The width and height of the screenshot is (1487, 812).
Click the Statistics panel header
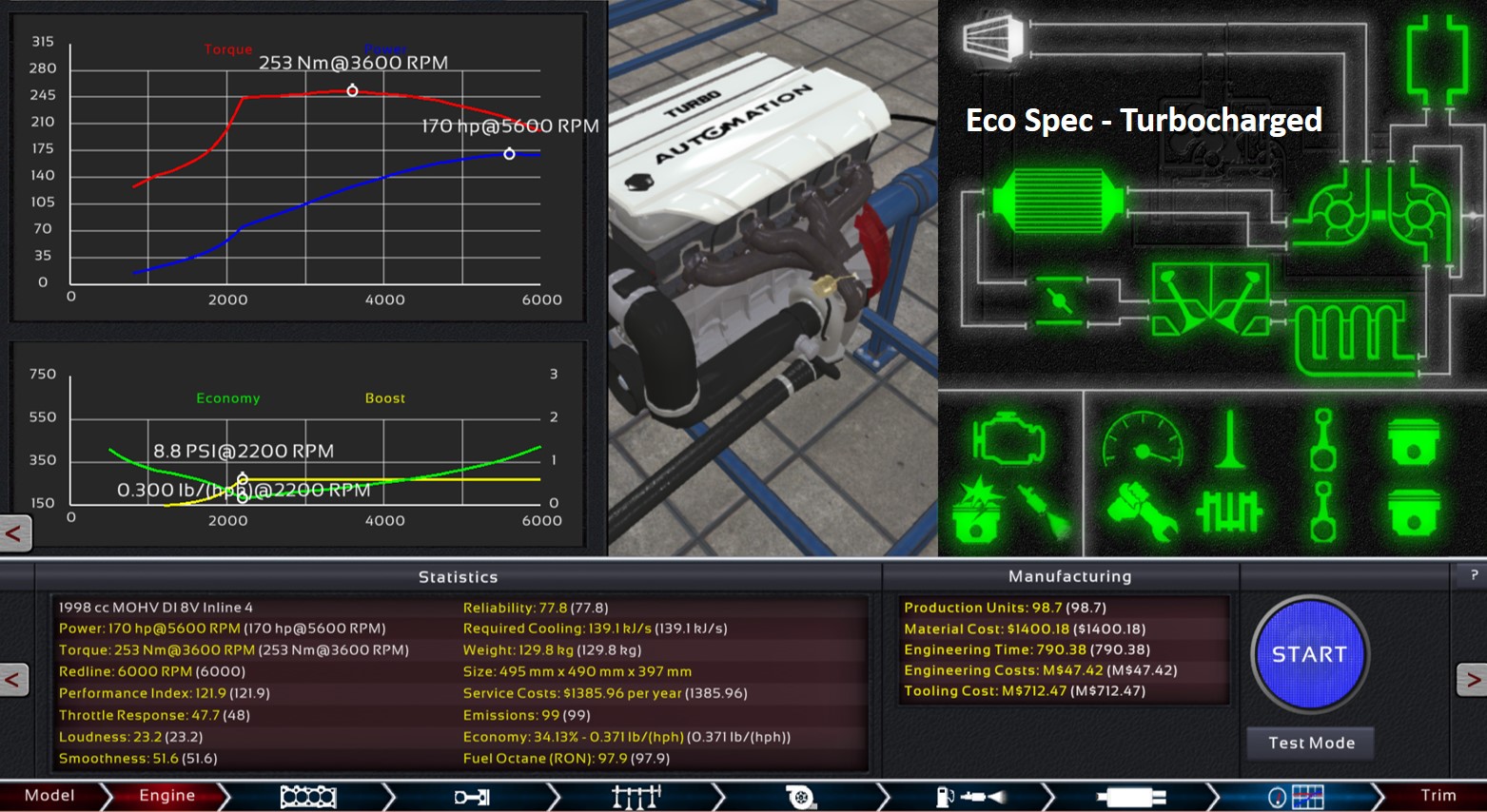(458, 577)
